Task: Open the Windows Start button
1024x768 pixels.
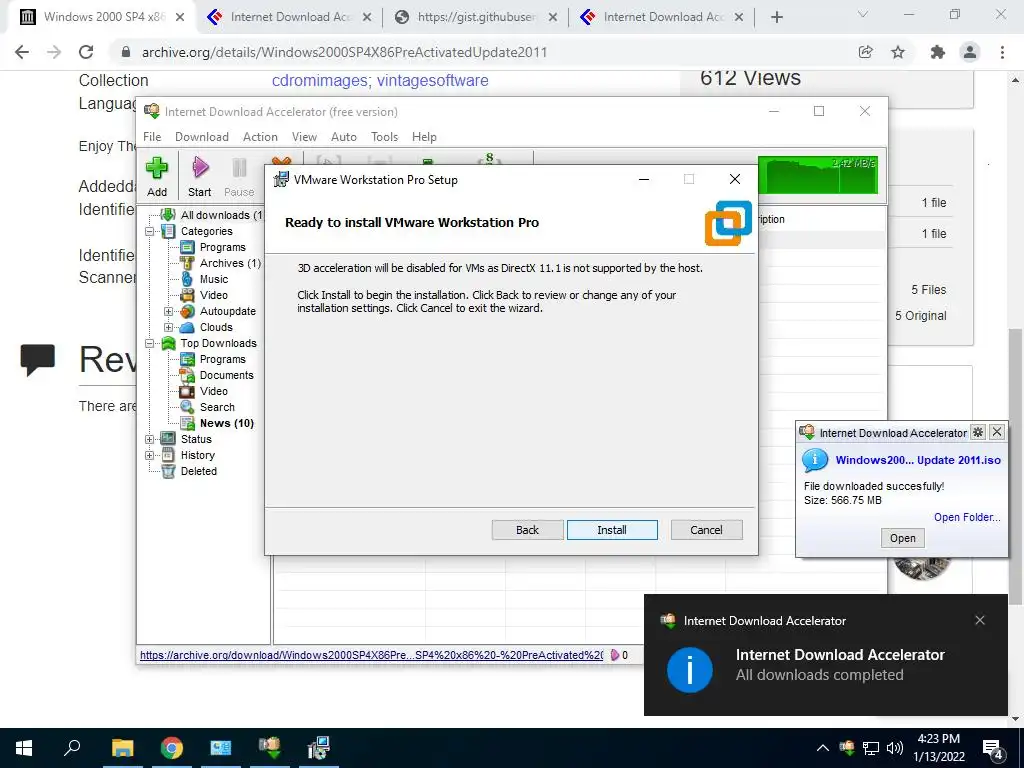Action: (24, 748)
